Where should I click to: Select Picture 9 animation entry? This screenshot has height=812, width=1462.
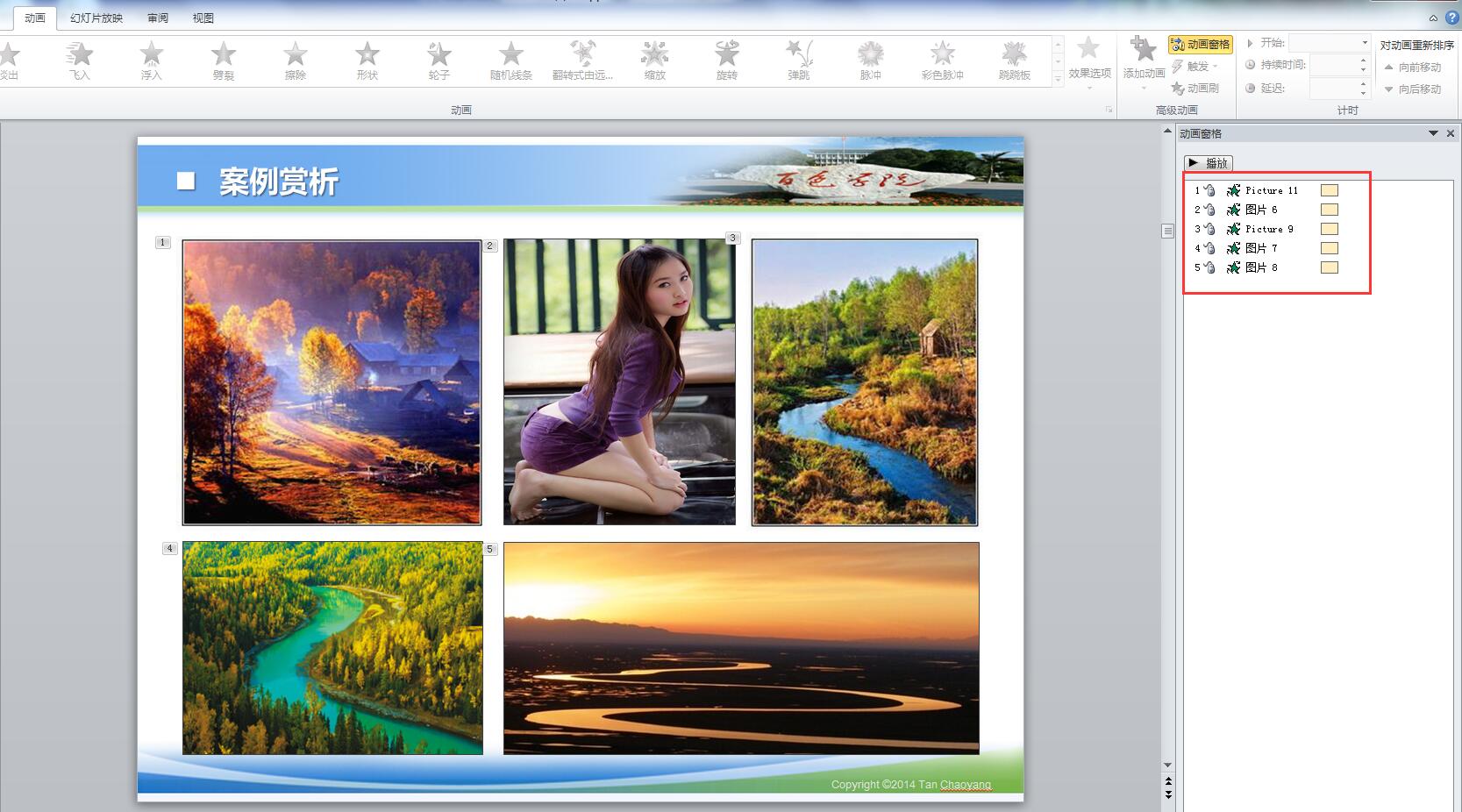pyautogui.click(x=1266, y=229)
